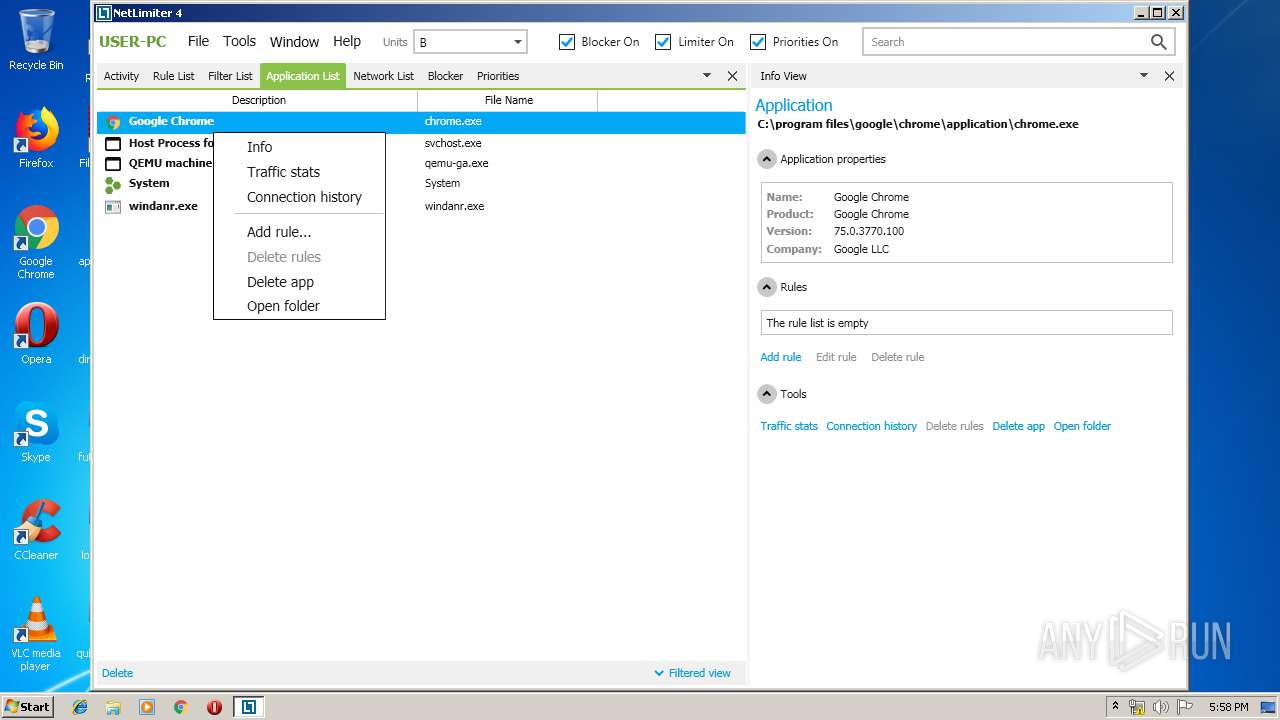Open the Tools menu
This screenshot has width=1280, height=720.
[x=239, y=41]
